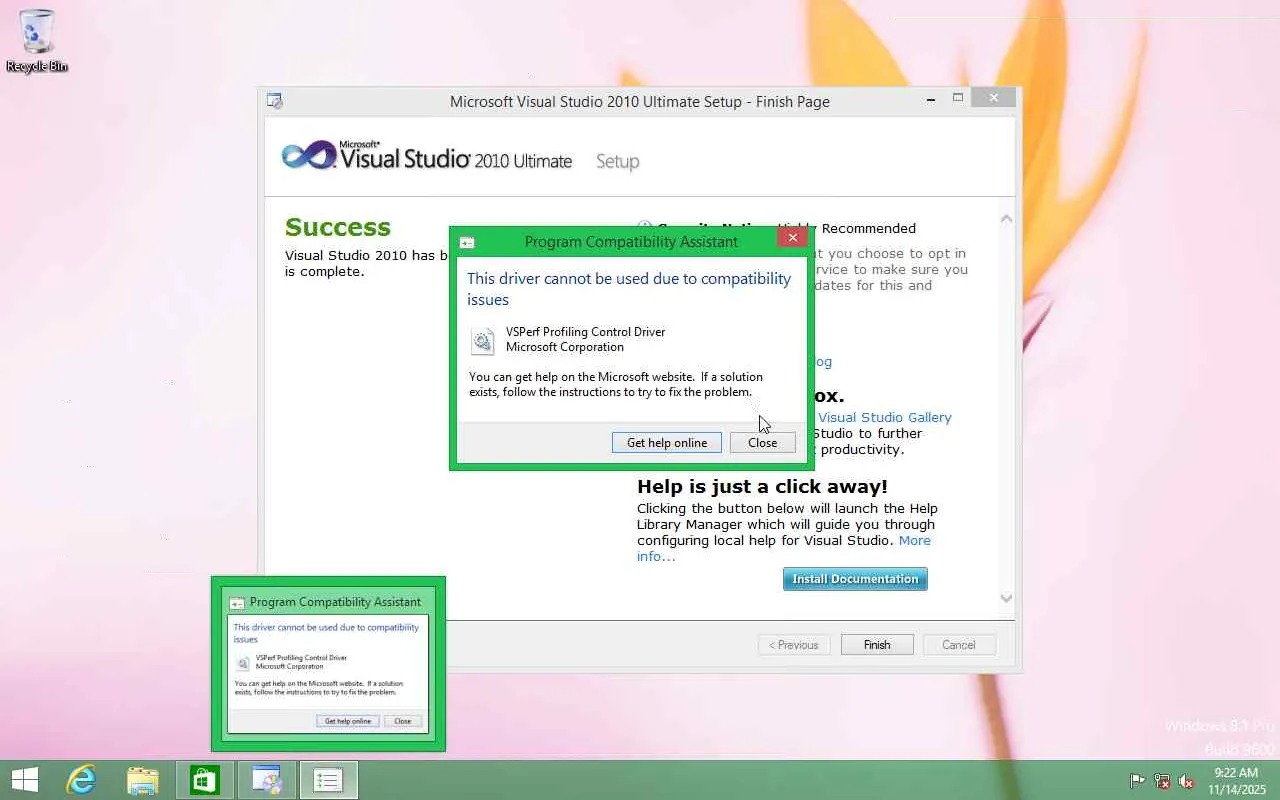Click Close button in compatibility dialog

click(762, 443)
